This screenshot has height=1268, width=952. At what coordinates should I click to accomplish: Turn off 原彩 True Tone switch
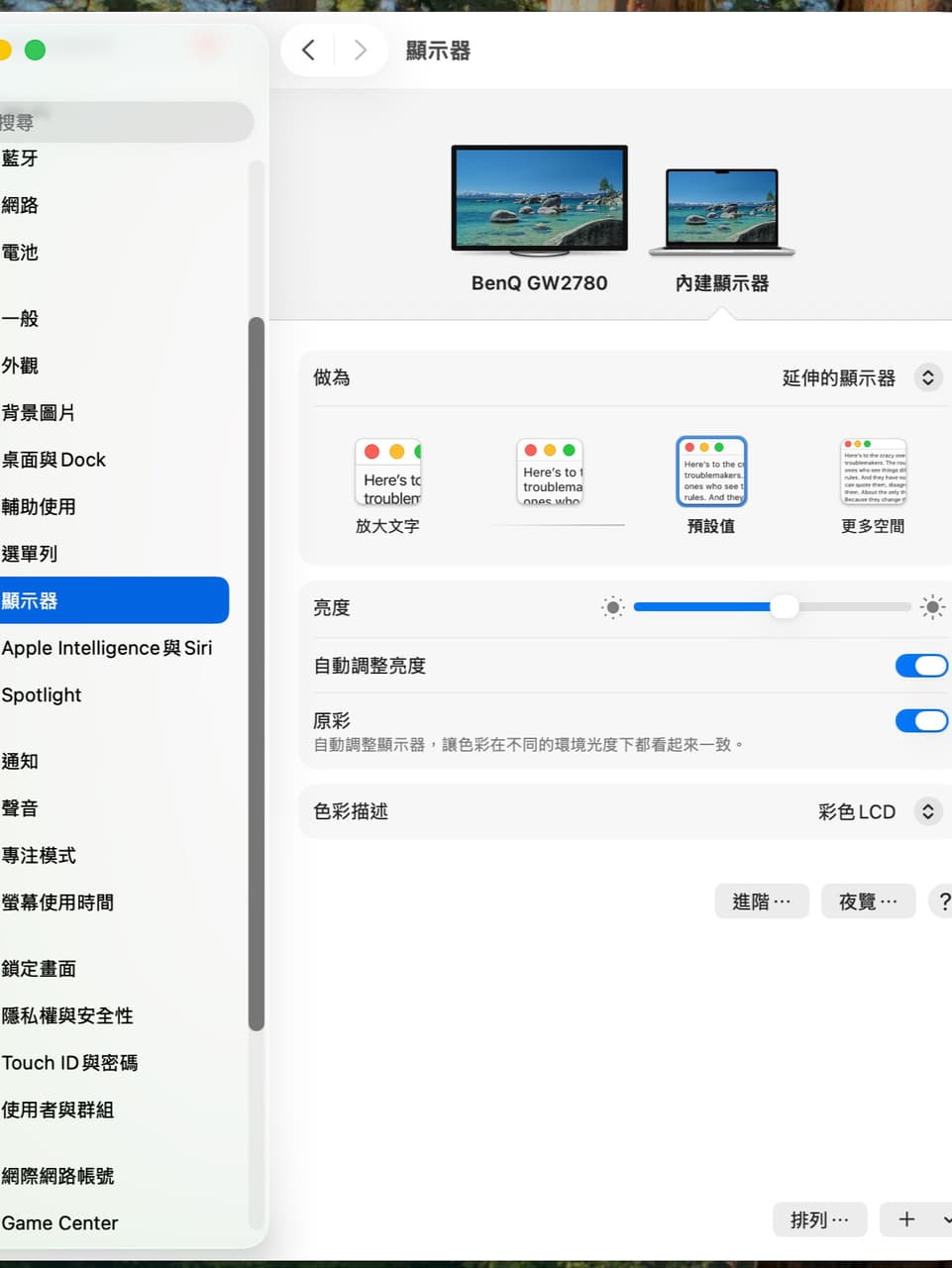921,720
